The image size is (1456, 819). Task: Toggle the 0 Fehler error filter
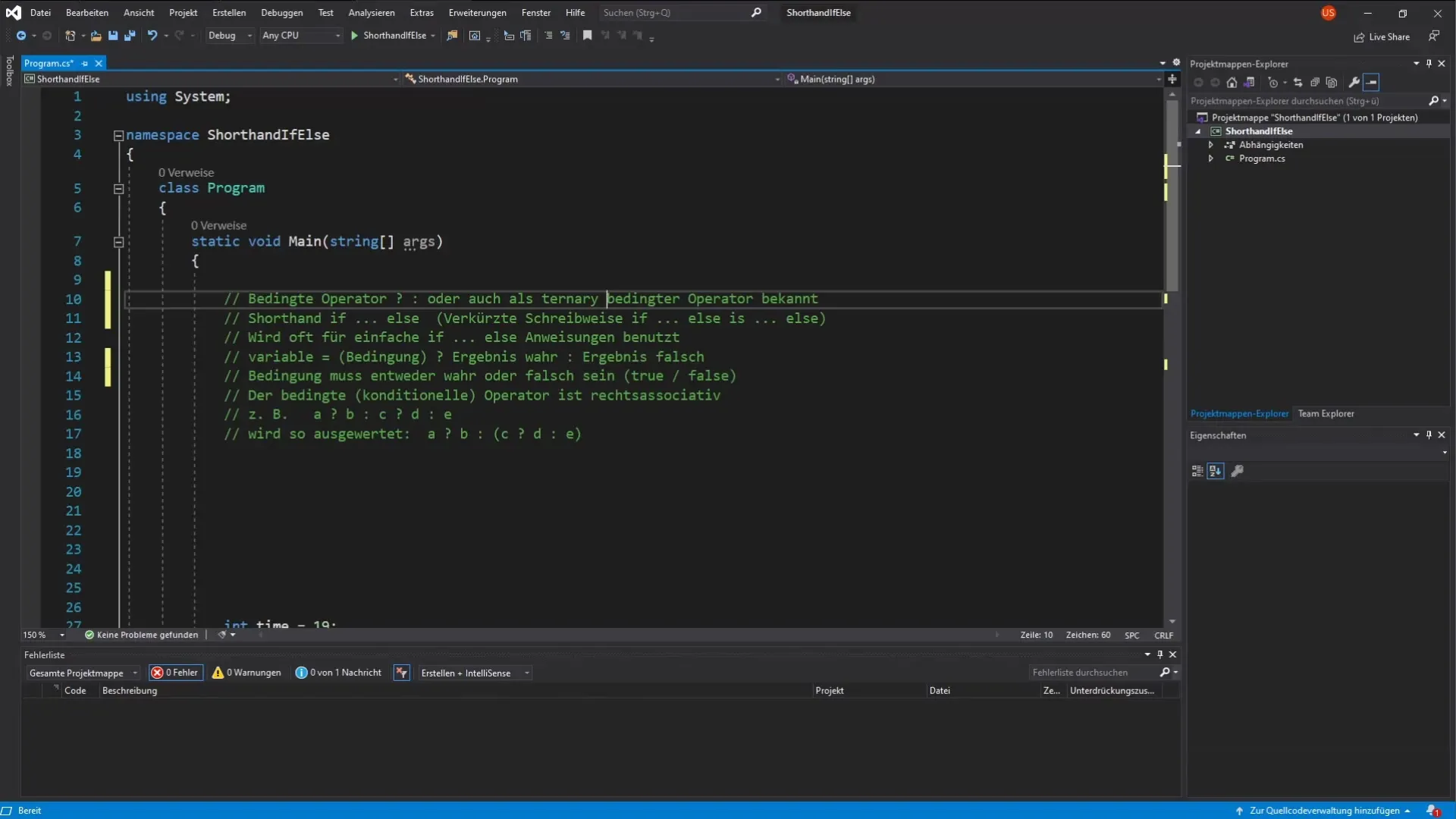176,673
